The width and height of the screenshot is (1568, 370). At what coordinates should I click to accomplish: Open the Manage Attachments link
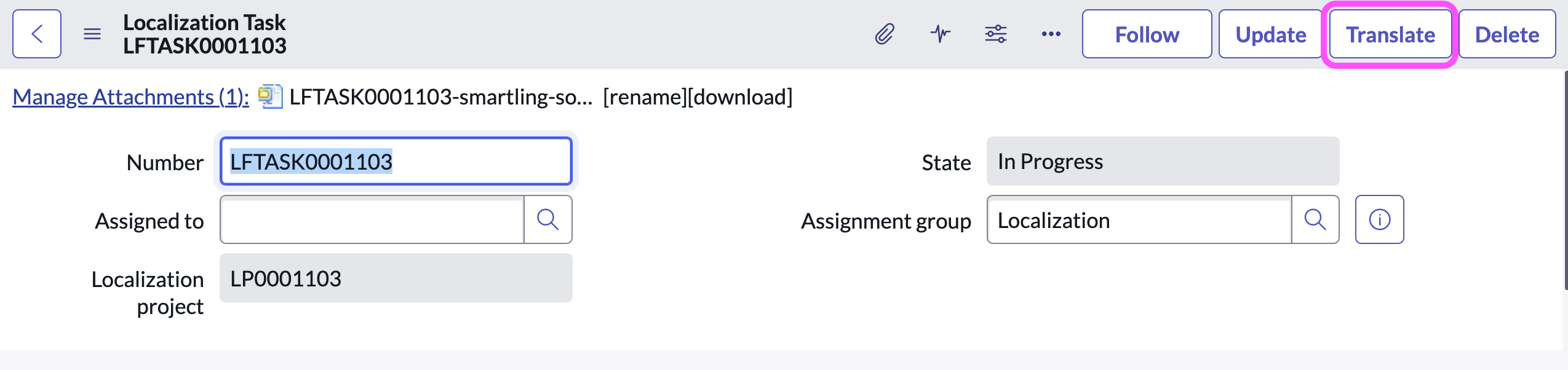point(130,97)
